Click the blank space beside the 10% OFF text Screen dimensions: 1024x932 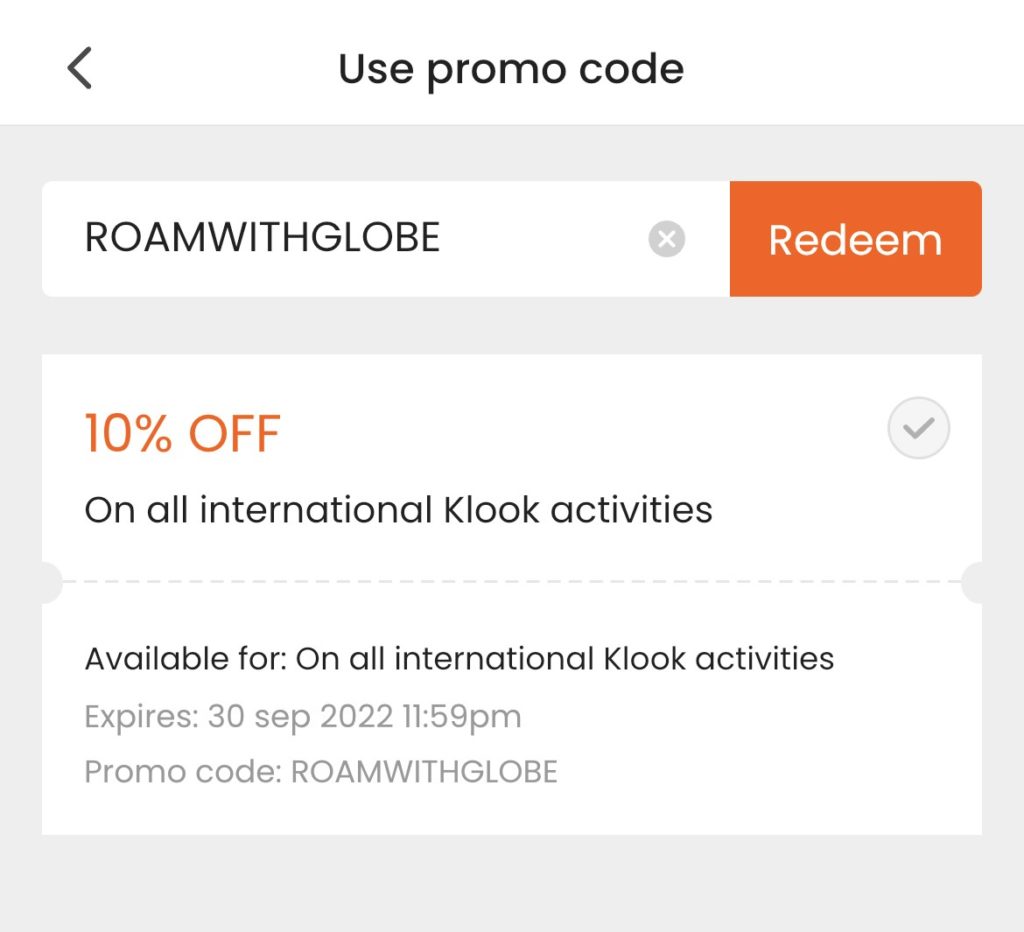581,433
